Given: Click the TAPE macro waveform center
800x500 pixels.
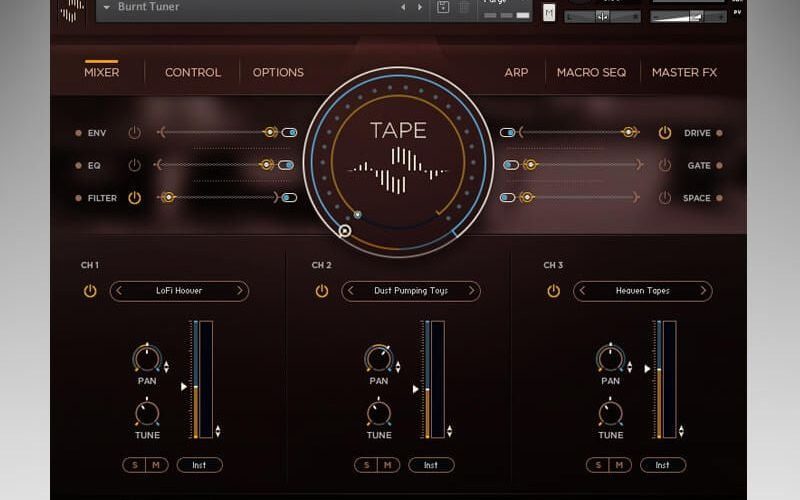Looking at the screenshot, I should tap(398, 170).
